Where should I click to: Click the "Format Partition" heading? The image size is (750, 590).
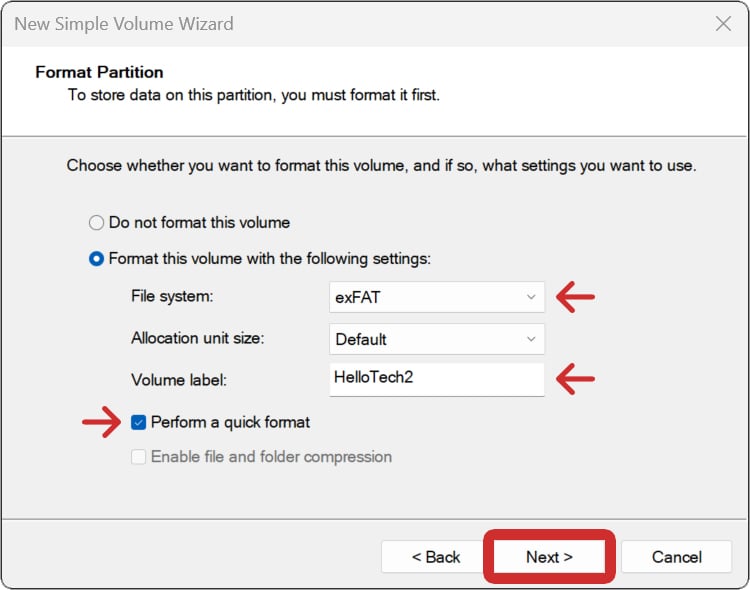coord(99,72)
